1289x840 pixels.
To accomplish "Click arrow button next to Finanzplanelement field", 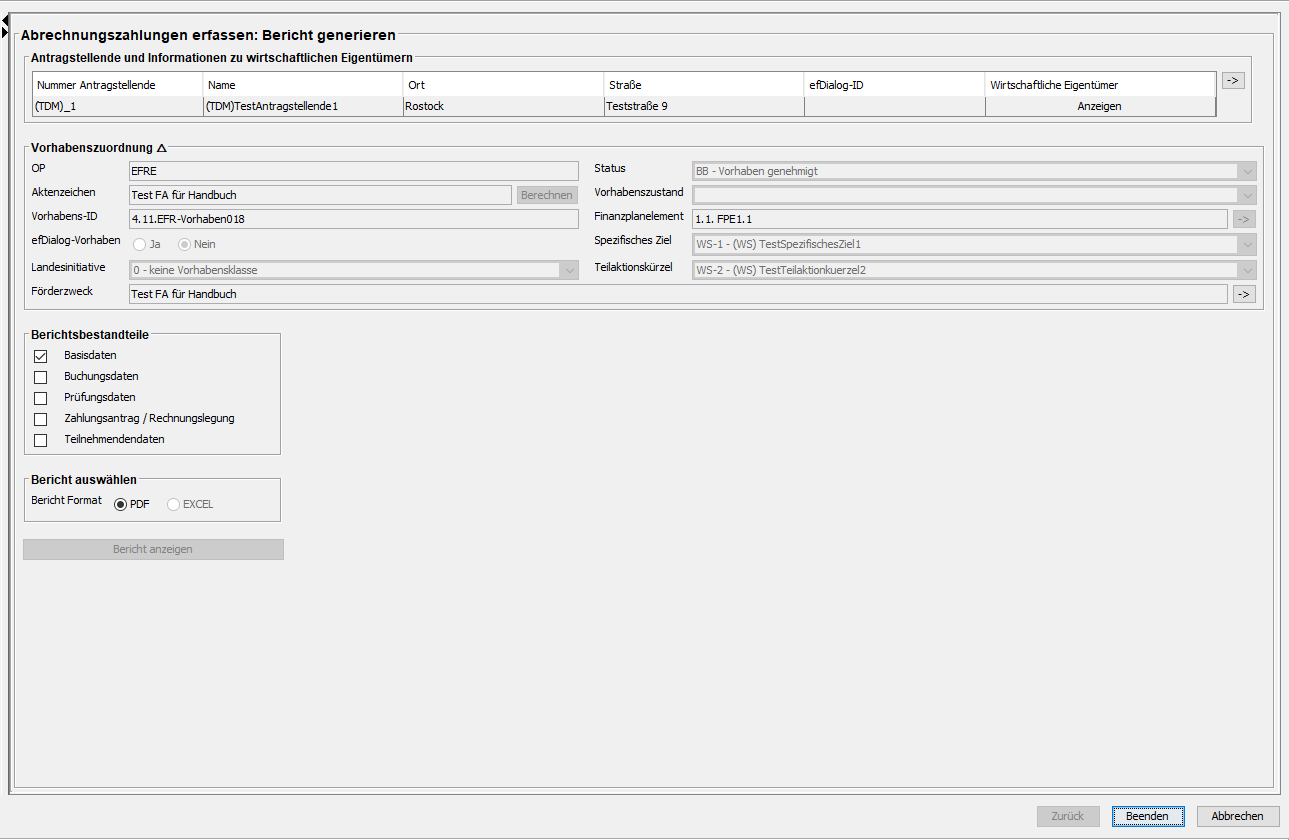I will click(1244, 219).
